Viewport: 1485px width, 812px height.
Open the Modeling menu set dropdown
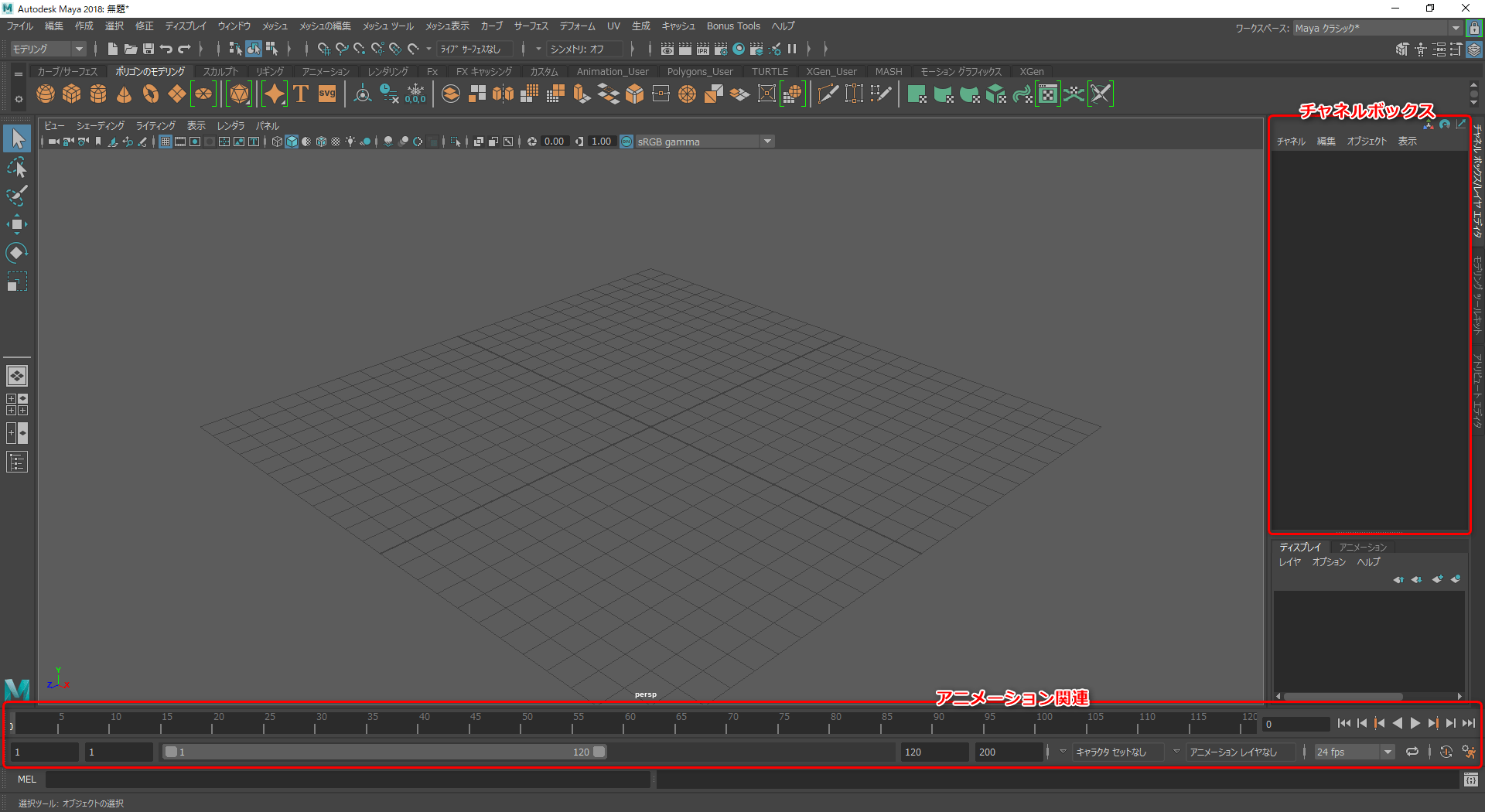coord(48,49)
